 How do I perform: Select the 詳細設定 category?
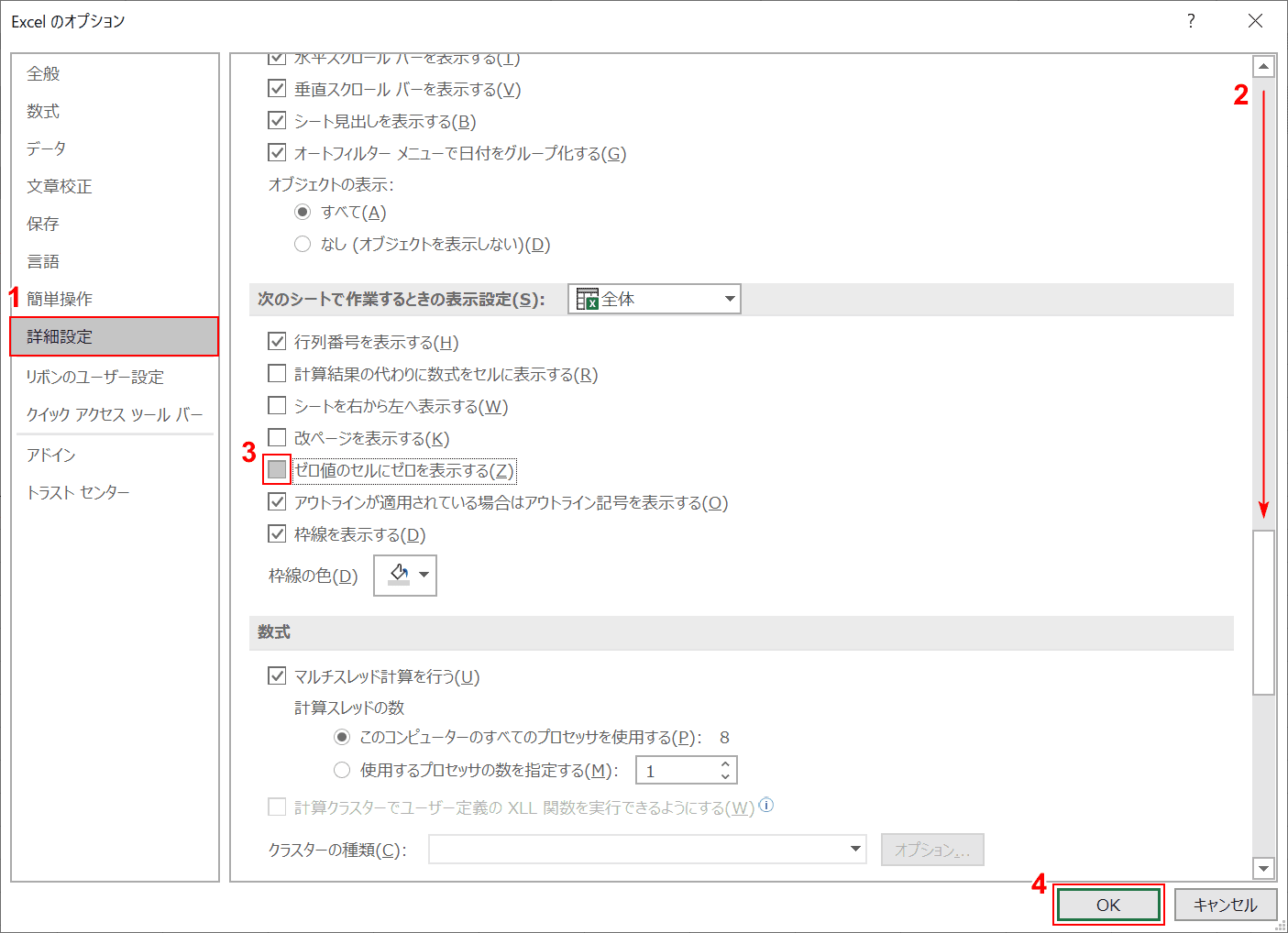point(115,336)
